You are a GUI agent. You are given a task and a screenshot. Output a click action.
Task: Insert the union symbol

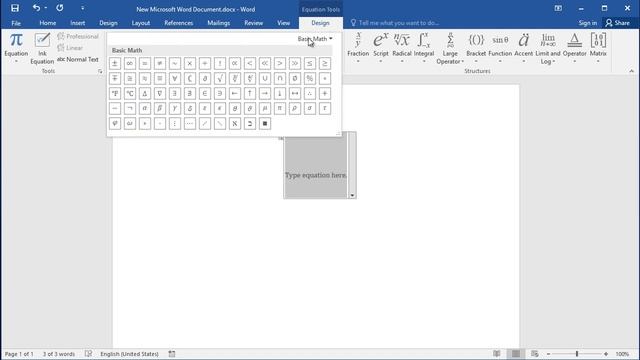pyautogui.click(x=265, y=78)
